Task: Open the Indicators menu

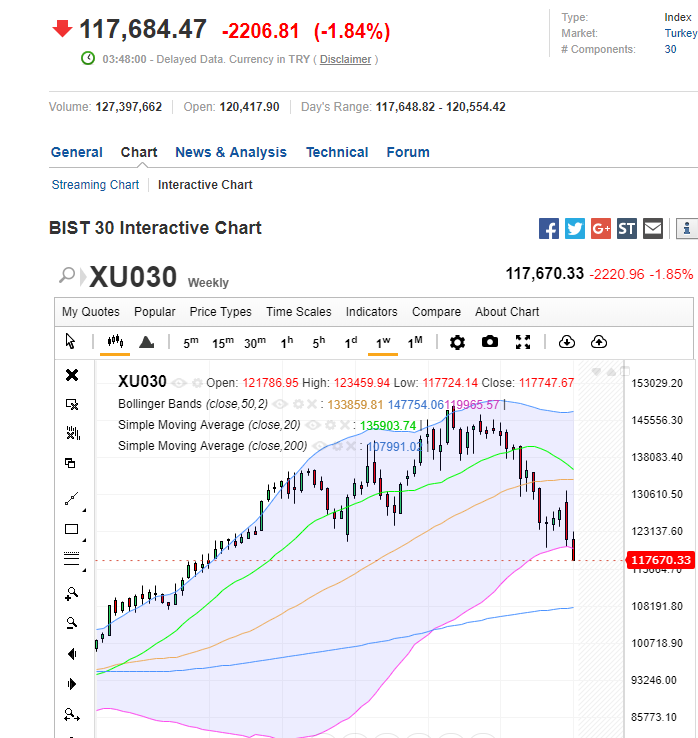Action: point(372,312)
